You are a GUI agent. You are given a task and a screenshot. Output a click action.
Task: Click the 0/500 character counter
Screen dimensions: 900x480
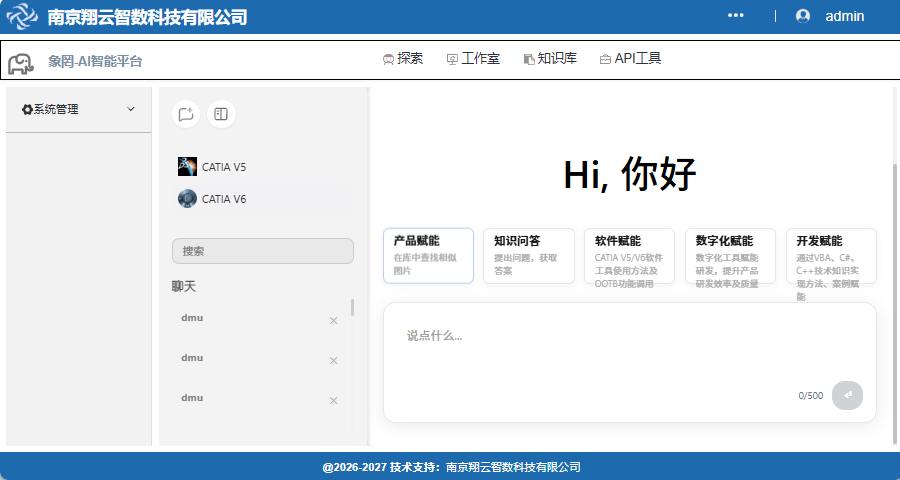coord(810,396)
